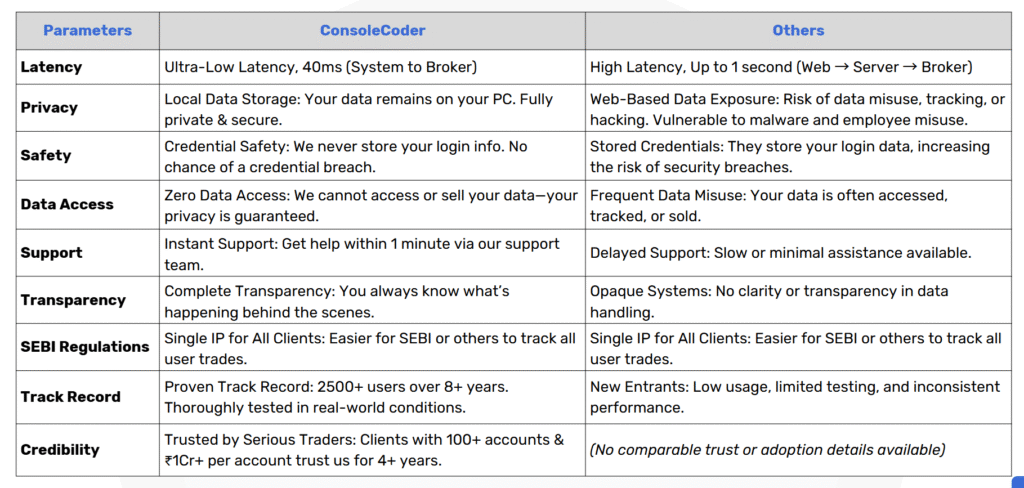Select the Local Data Storage cell text
Viewport: 1024px width, 488px height.
tap(359, 110)
